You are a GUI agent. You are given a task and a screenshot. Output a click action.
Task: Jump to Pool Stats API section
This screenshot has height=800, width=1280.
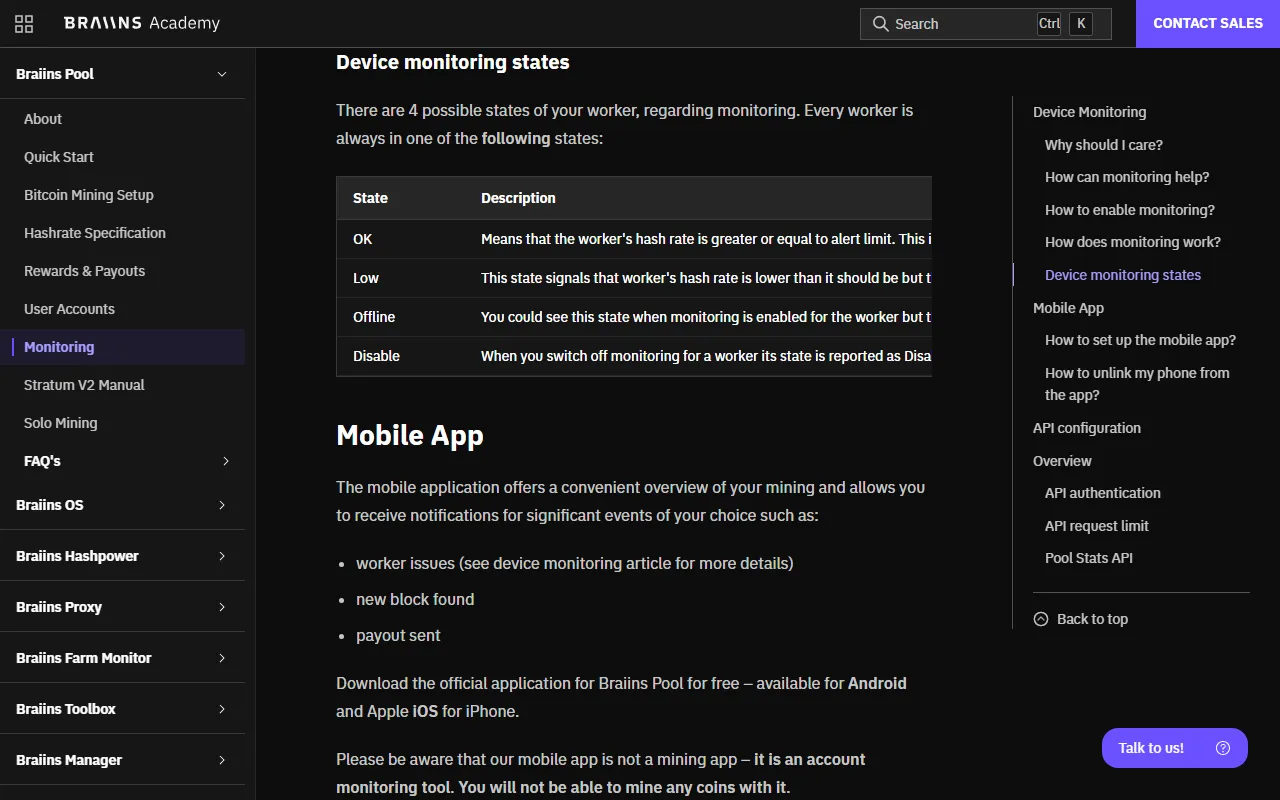point(1089,558)
